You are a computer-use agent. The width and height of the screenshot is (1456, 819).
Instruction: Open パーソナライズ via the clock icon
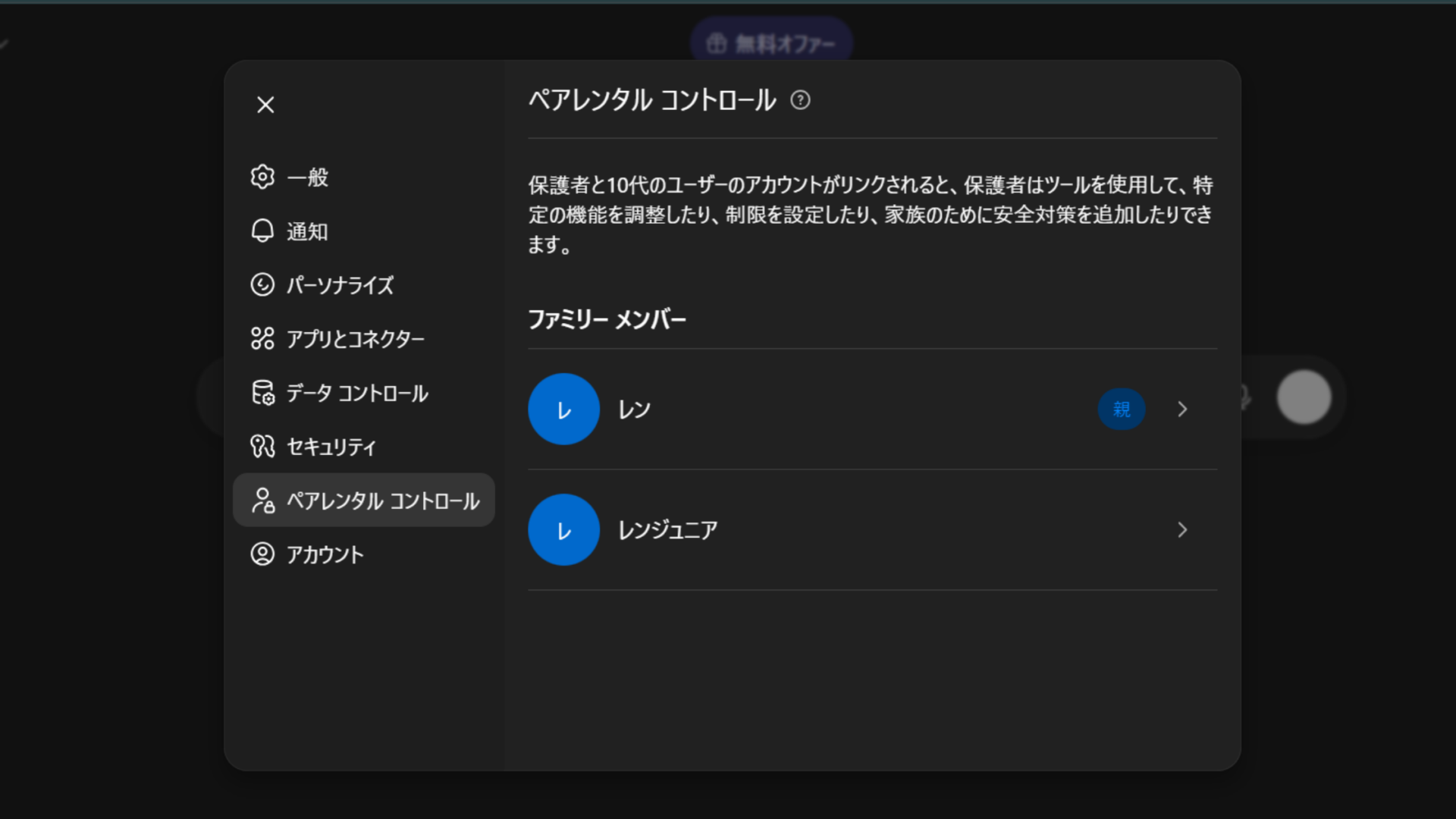click(x=262, y=285)
